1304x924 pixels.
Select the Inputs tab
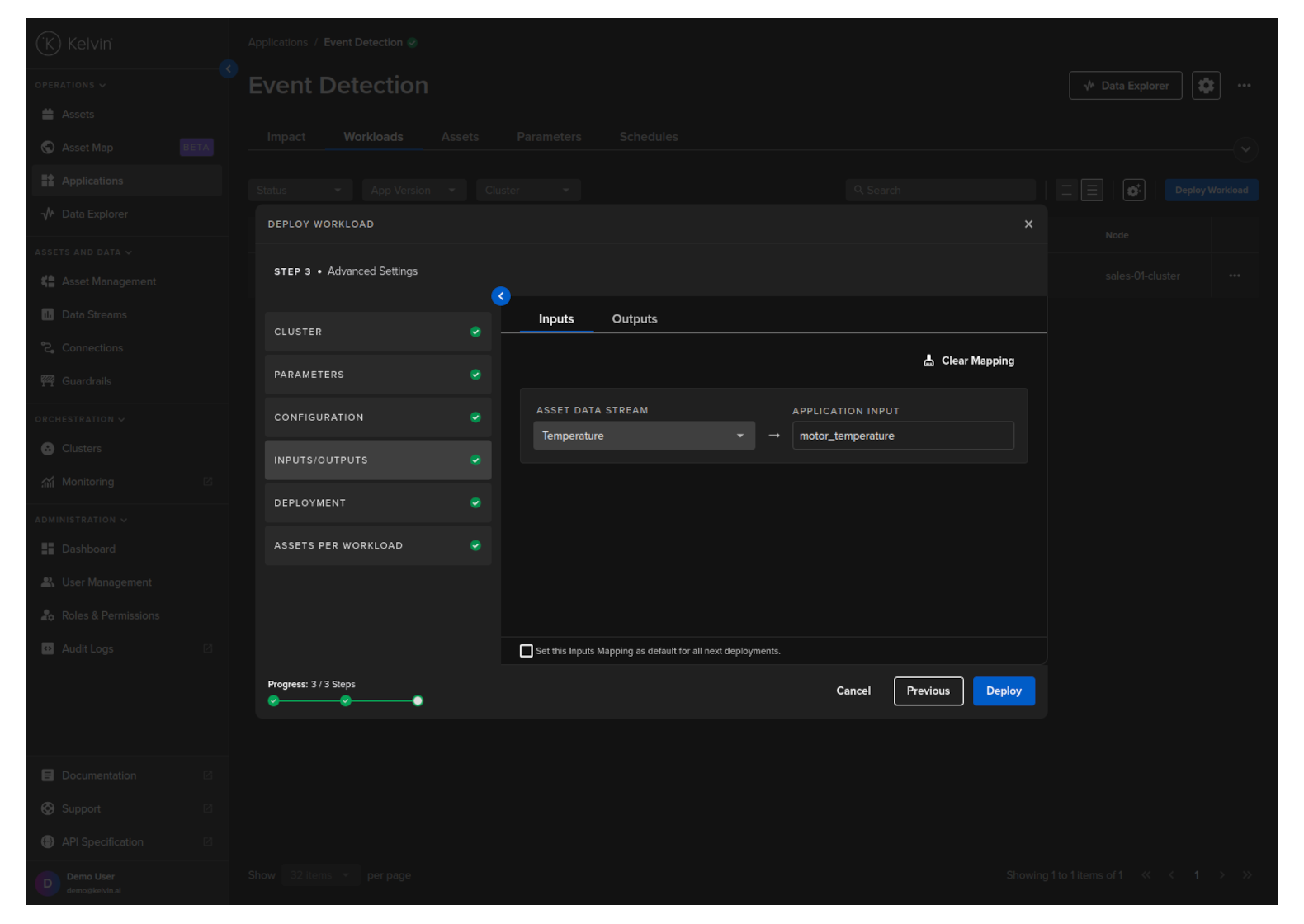[556, 319]
